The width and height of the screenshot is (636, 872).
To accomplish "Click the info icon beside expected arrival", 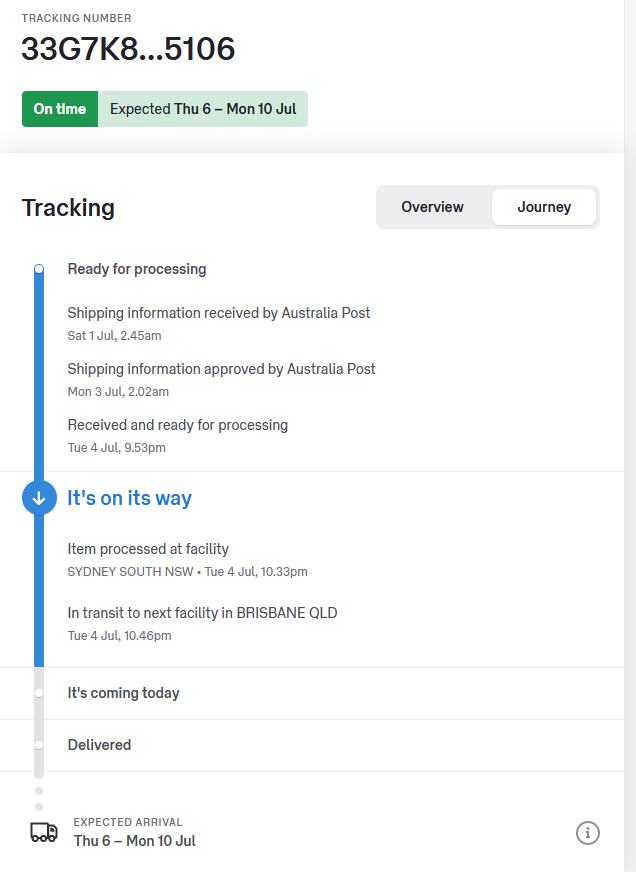I will [x=588, y=832].
